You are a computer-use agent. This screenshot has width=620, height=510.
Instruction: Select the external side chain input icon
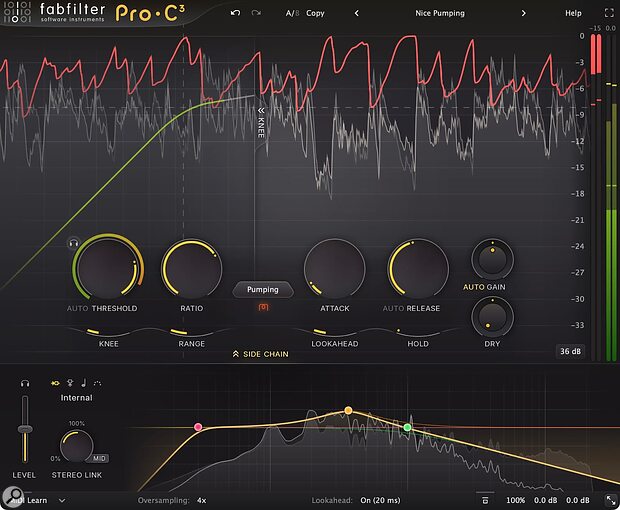point(70,383)
